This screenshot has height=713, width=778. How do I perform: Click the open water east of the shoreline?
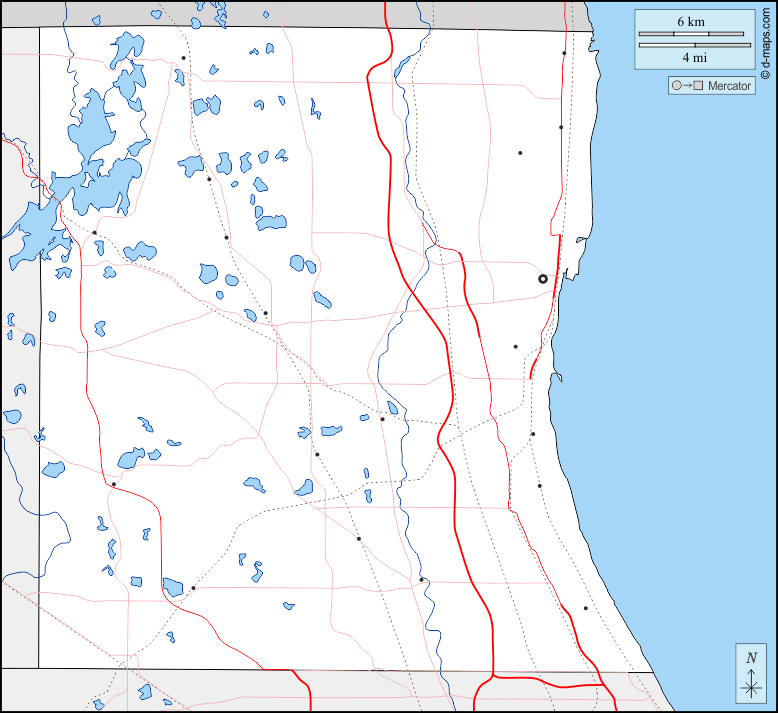690,350
